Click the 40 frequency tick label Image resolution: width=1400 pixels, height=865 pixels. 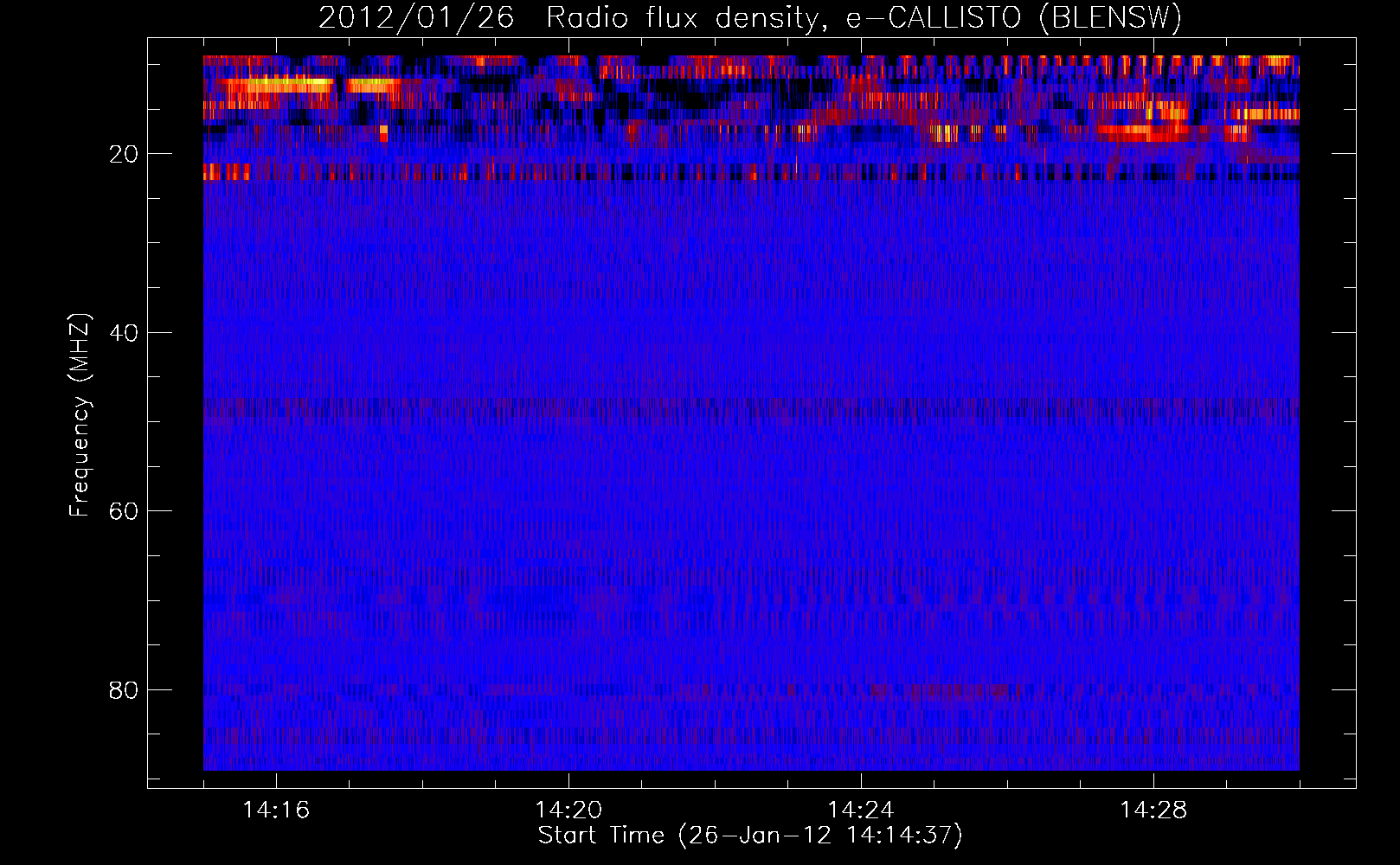tap(125, 333)
